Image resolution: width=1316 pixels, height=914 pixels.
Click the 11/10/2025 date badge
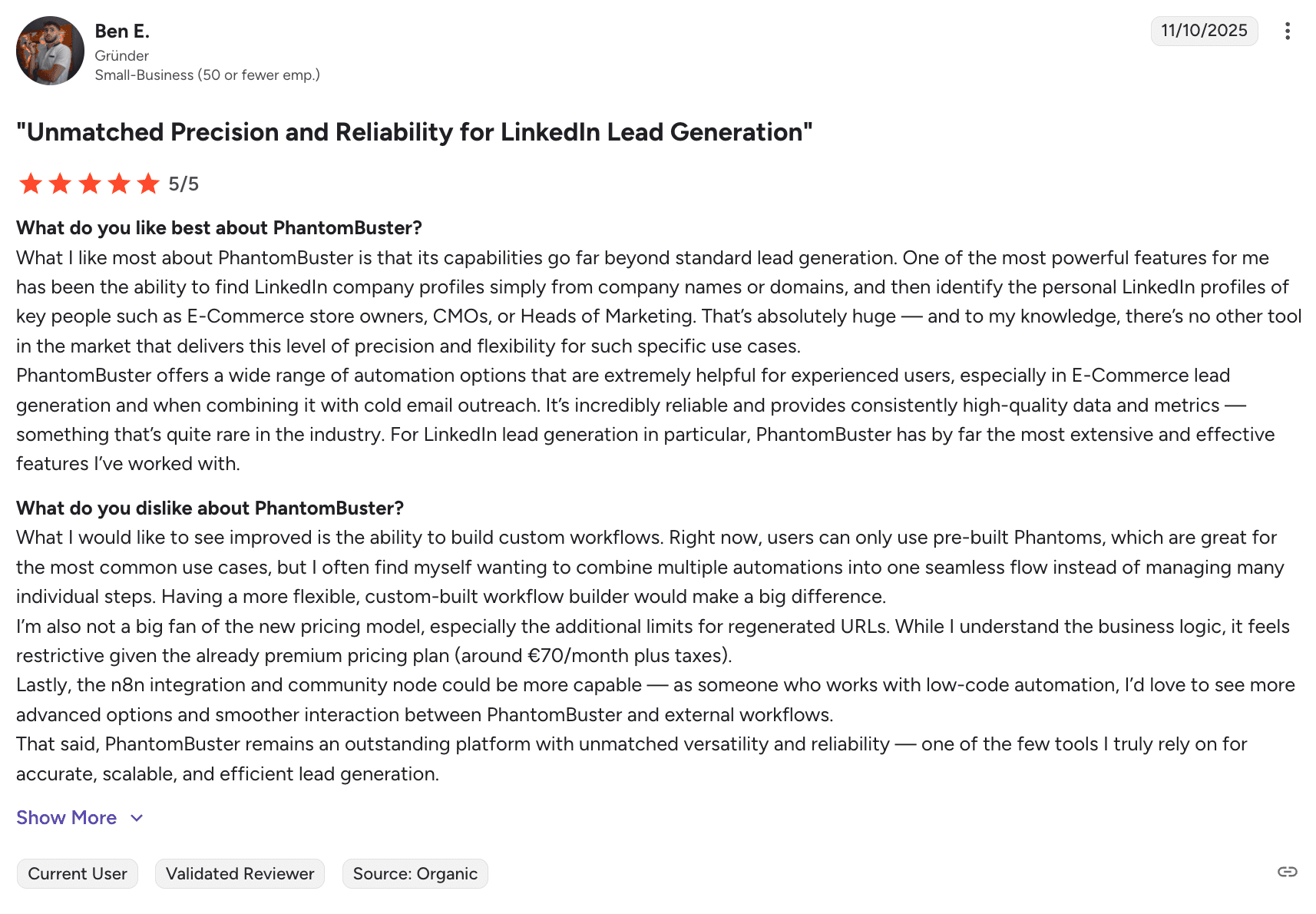click(1203, 31)
